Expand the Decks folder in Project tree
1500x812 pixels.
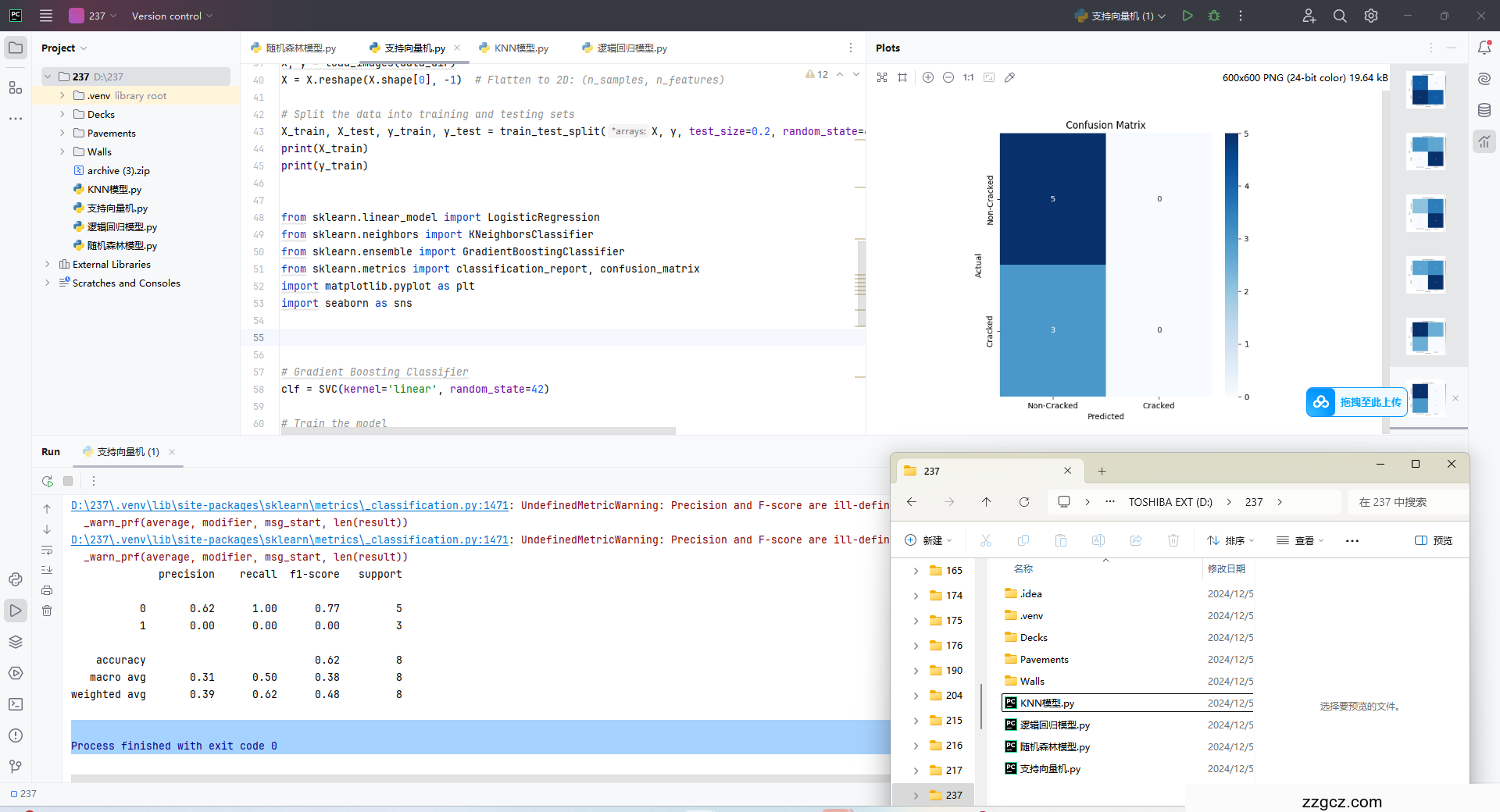click(62, 114)
